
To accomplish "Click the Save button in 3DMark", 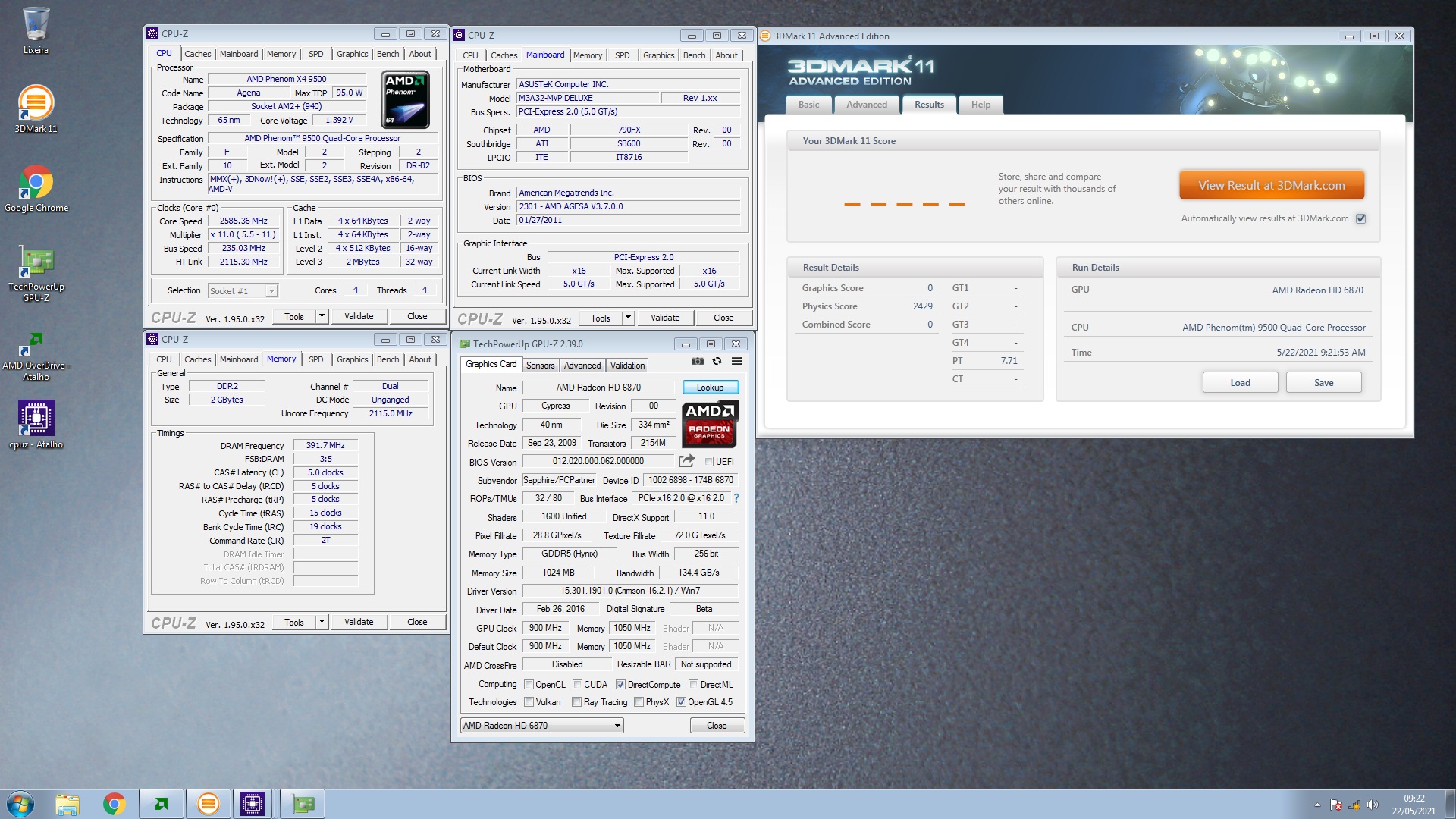I will tap(1323, 383).
